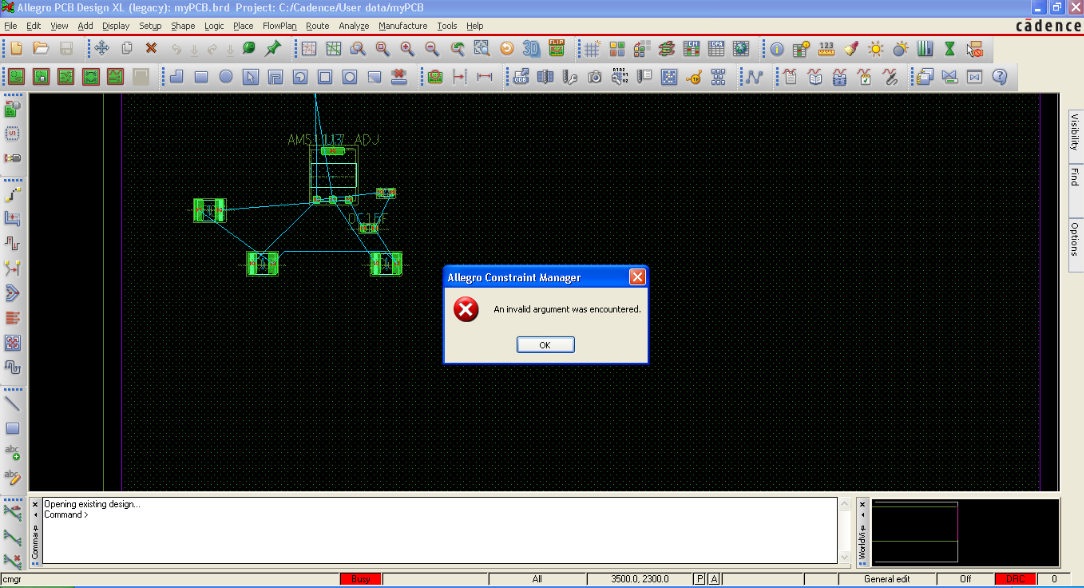Image resolution: width=1084 pixels, height=588 pixels.
Task: Click the Off status field
Action: [x=965, y=579]
